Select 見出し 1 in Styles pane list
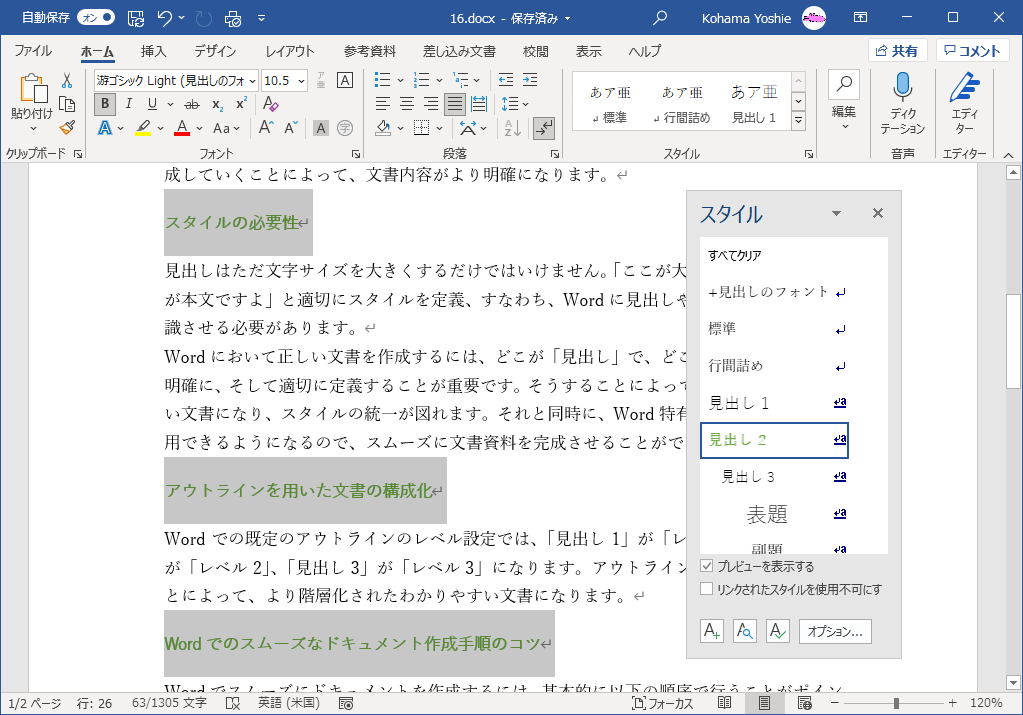The image size is (1023, 715). tap(774, 403)
